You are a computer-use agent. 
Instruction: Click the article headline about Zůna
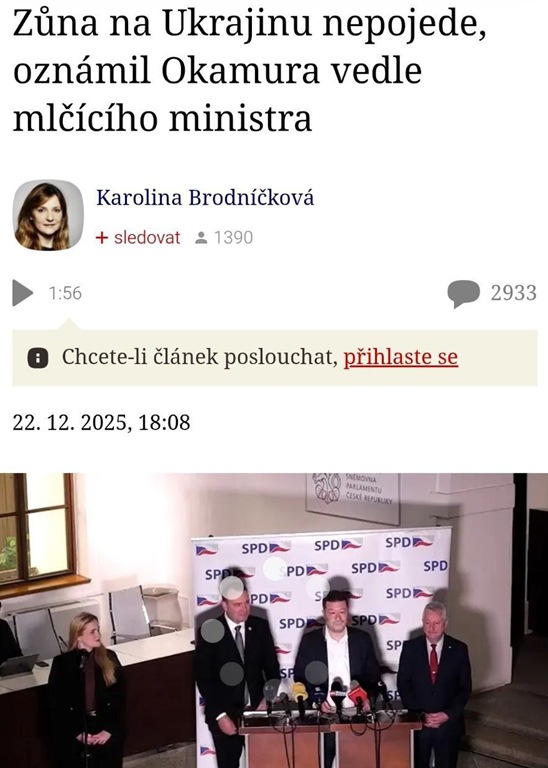250,70
